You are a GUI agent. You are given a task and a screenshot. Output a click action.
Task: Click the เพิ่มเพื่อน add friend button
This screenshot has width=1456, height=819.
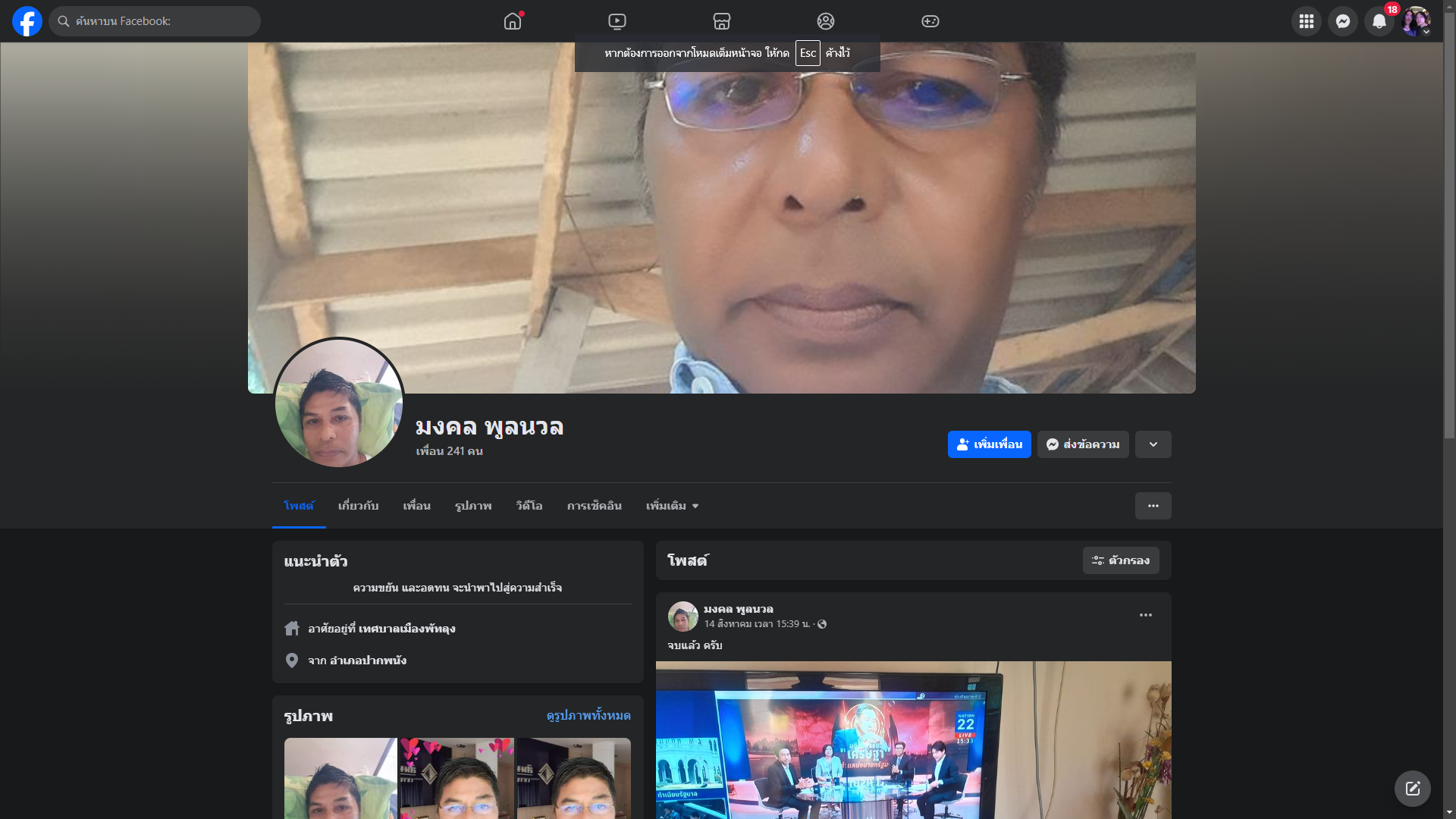click(989, 444)
